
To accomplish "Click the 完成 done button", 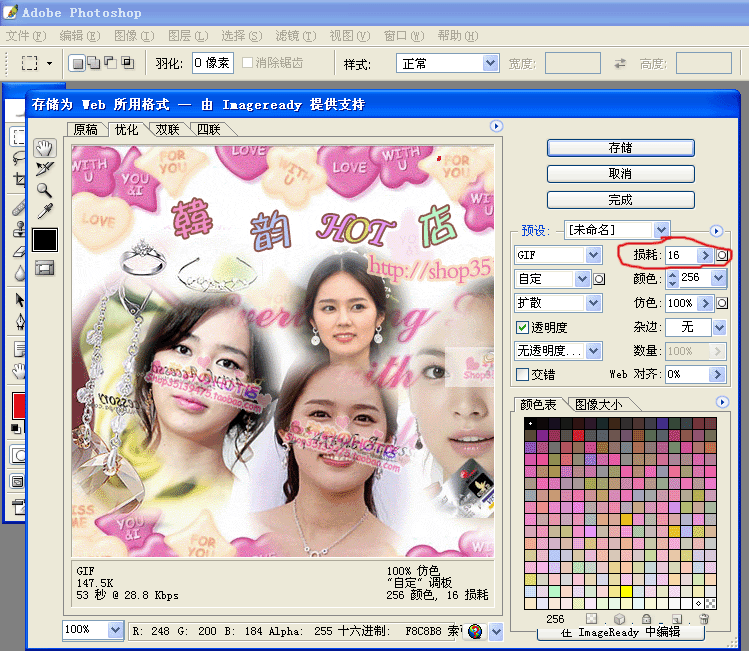I will click(621, 200).
